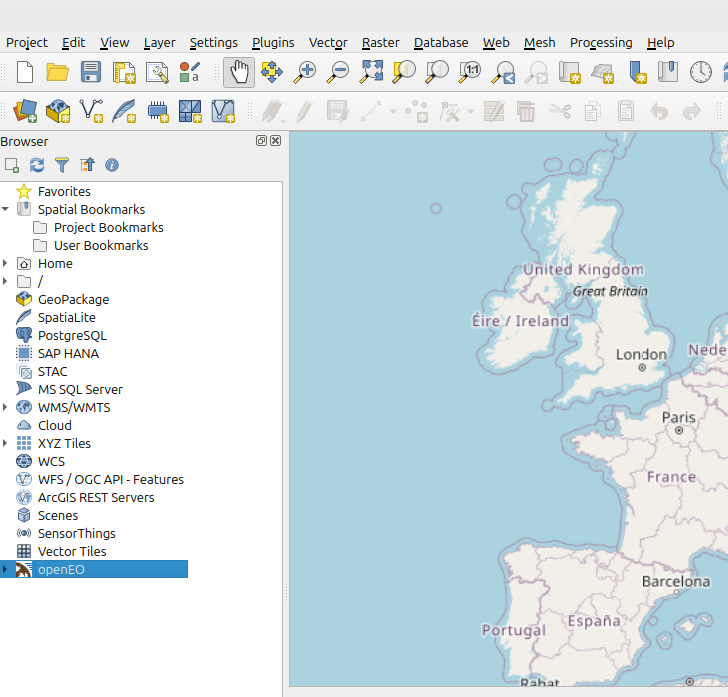Undock the Browser panel with float icon
Image resolution: width=728 pixels, height=697 pixels.
tap(261, 141)
